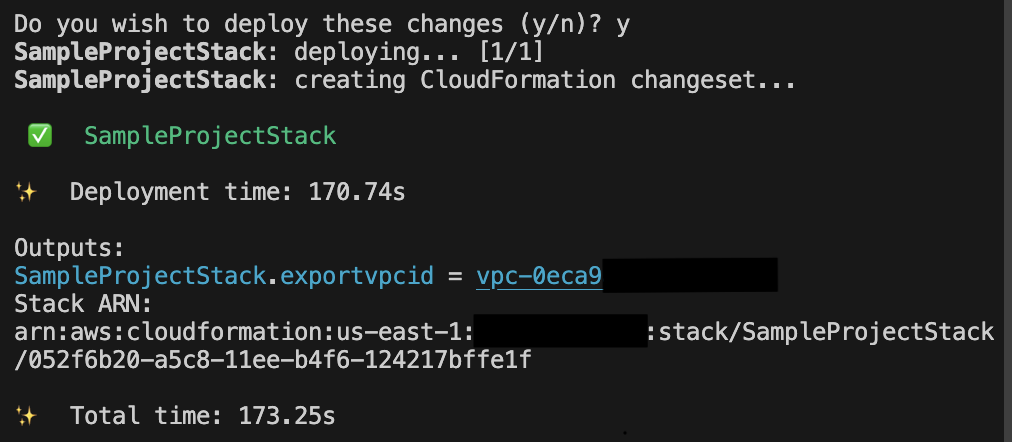The image size is (1012, 442).
Task: Open the vpc-0eca9 underlined link
Action: click(x=539, y=276)
